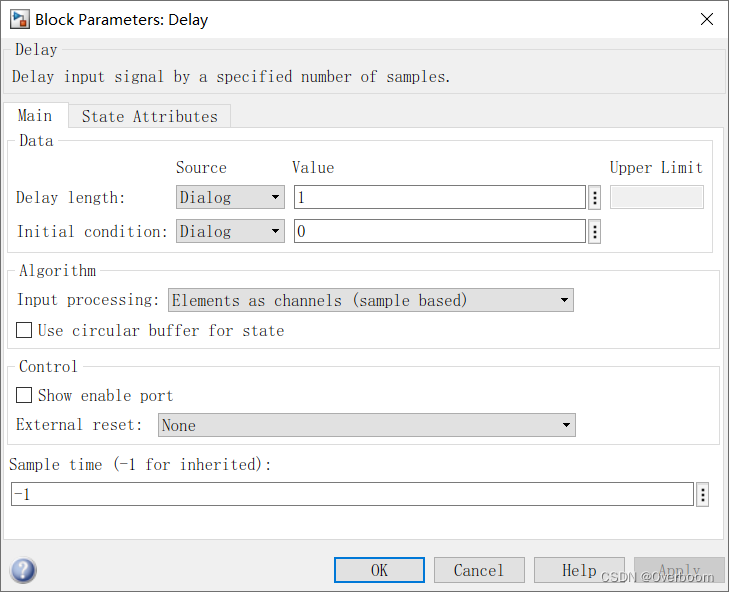Click the Cancel button
The height and width of the screenshot is (592, 729).
[479, 570]
